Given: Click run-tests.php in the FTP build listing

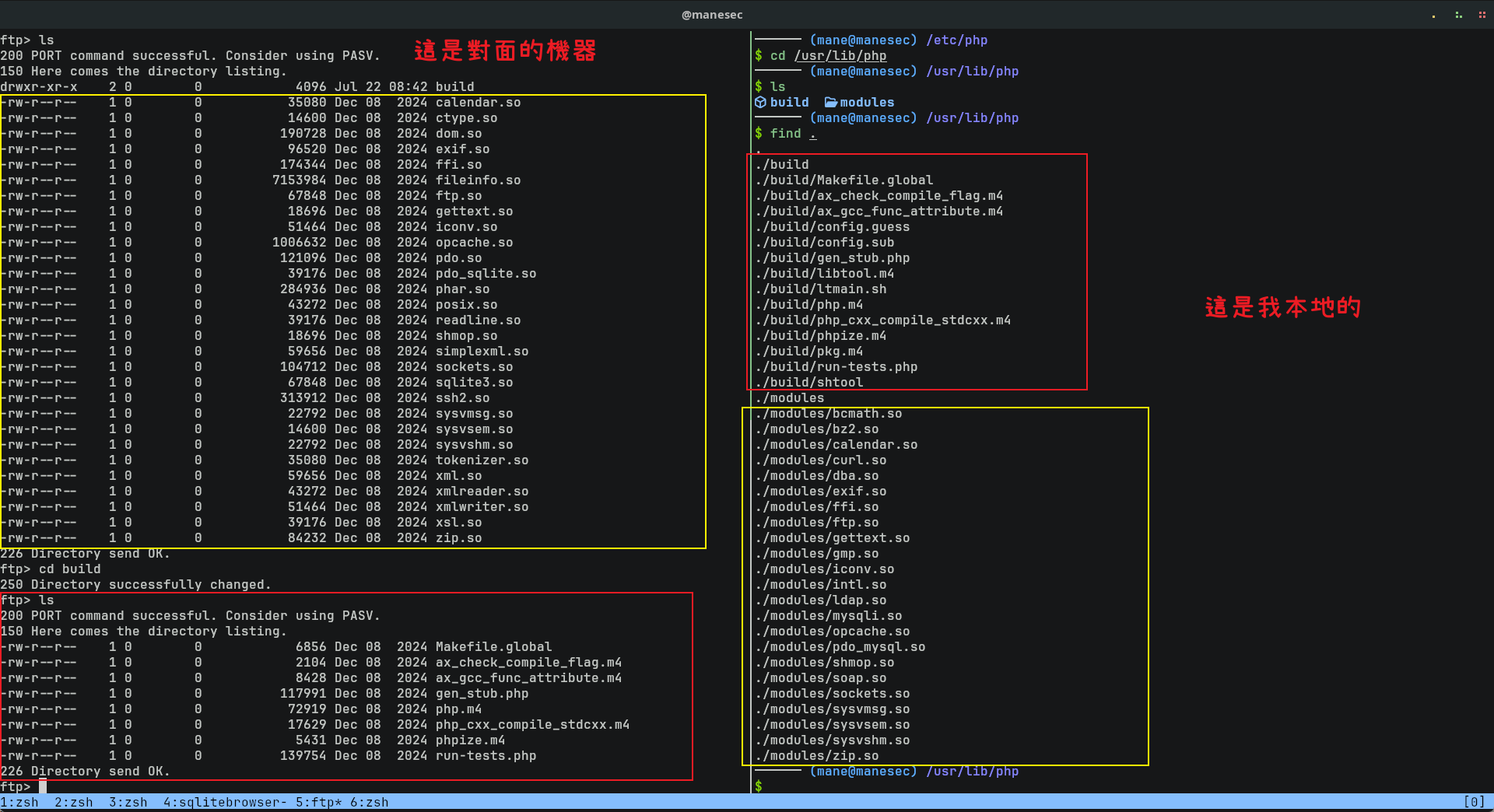Looking at the screenshot, I should [486, 755].
